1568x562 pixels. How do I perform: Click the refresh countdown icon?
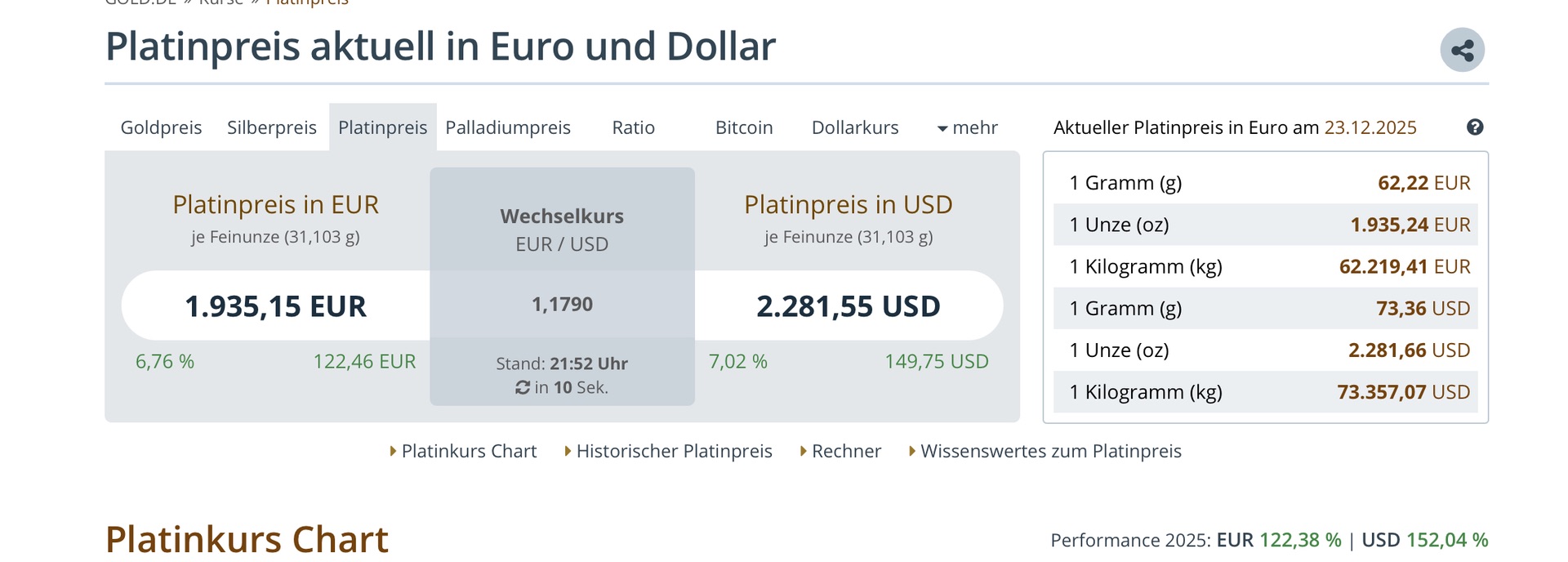(523, 388)
